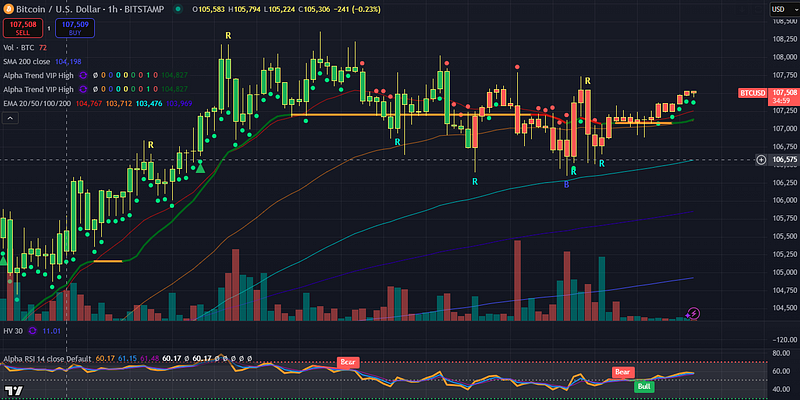Select Alpha Trend VIP High legend above EMA row
The image size is (800, 400).
point(38,89)
